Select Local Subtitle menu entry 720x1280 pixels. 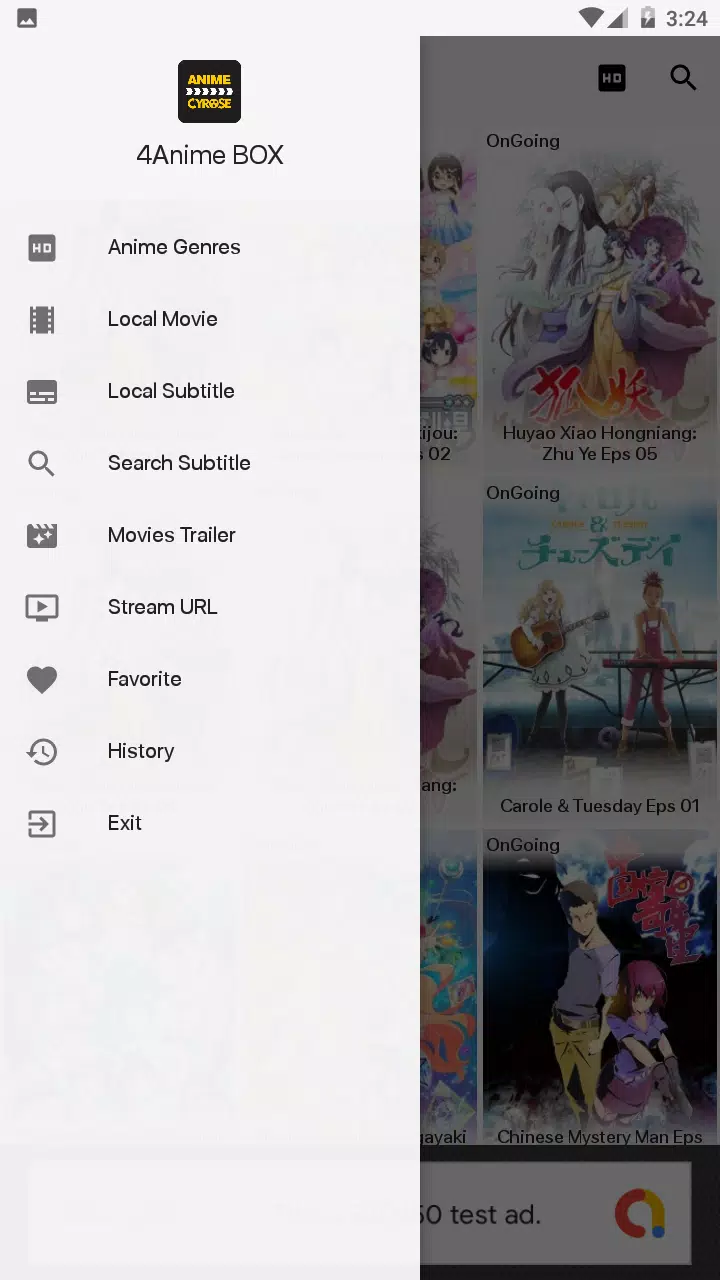210,391
